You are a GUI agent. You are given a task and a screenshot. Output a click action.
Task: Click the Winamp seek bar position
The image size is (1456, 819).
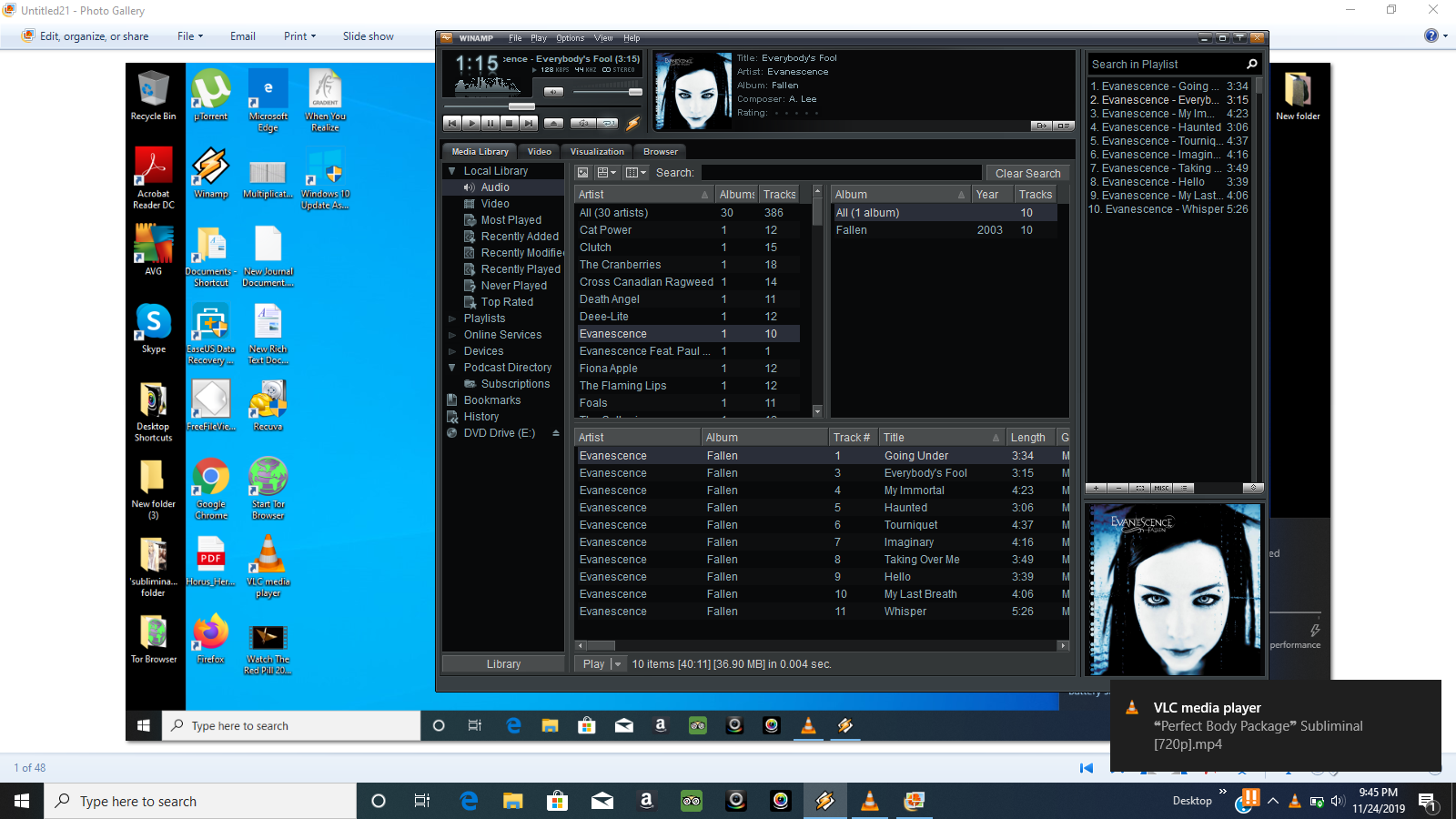click(x=521, y=106)
